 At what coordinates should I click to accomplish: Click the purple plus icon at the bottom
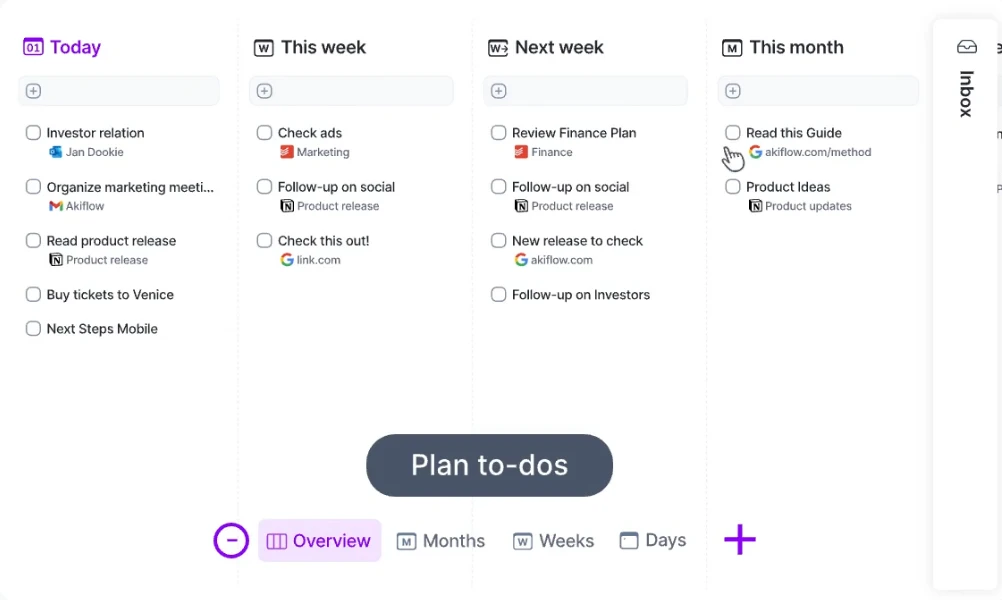pyautogui.click(x=740, y=540)
